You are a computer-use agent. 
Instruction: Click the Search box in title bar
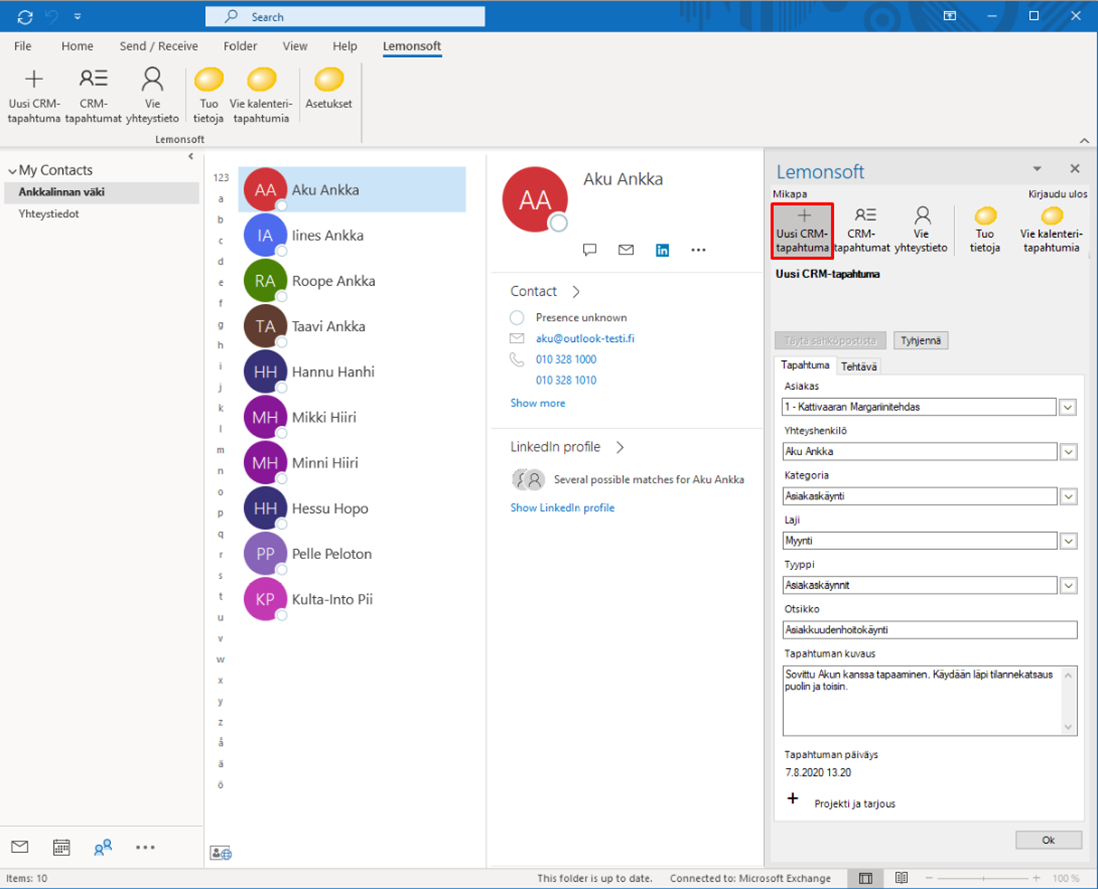[x=345, y=17]
